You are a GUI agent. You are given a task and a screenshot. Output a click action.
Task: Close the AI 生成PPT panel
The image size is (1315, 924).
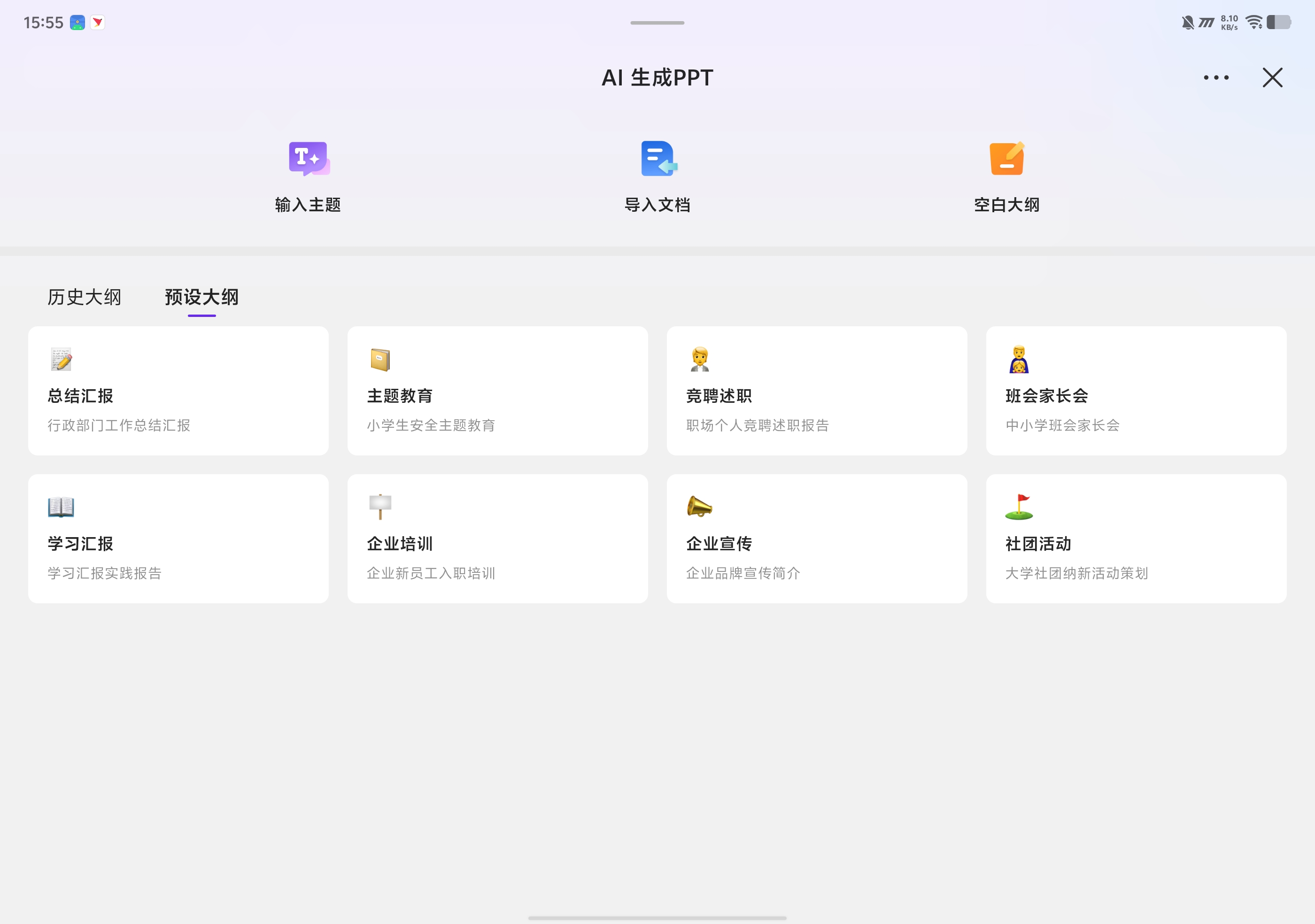1272,77
